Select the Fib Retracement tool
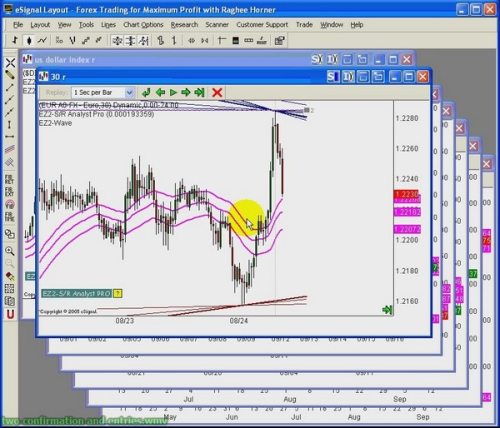 (x=9, y=179)
